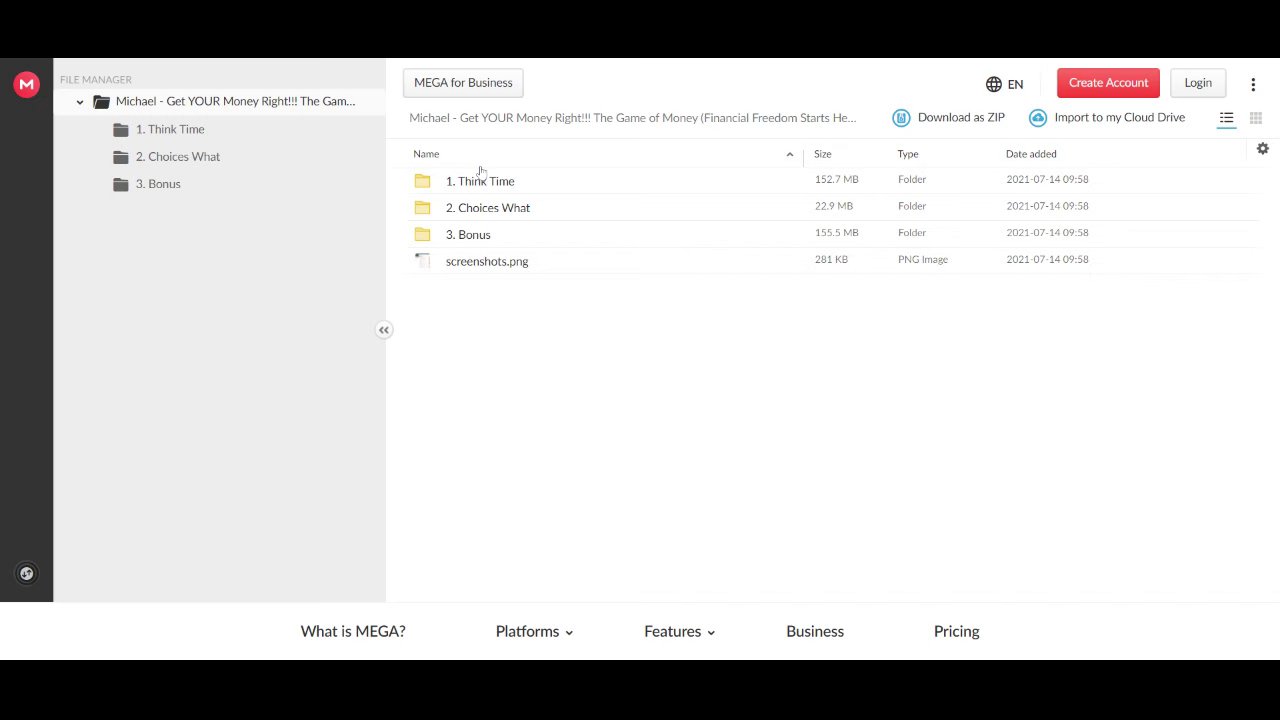
Task: Open '1. Think Time' in tree
Action: tap(170, 129)
